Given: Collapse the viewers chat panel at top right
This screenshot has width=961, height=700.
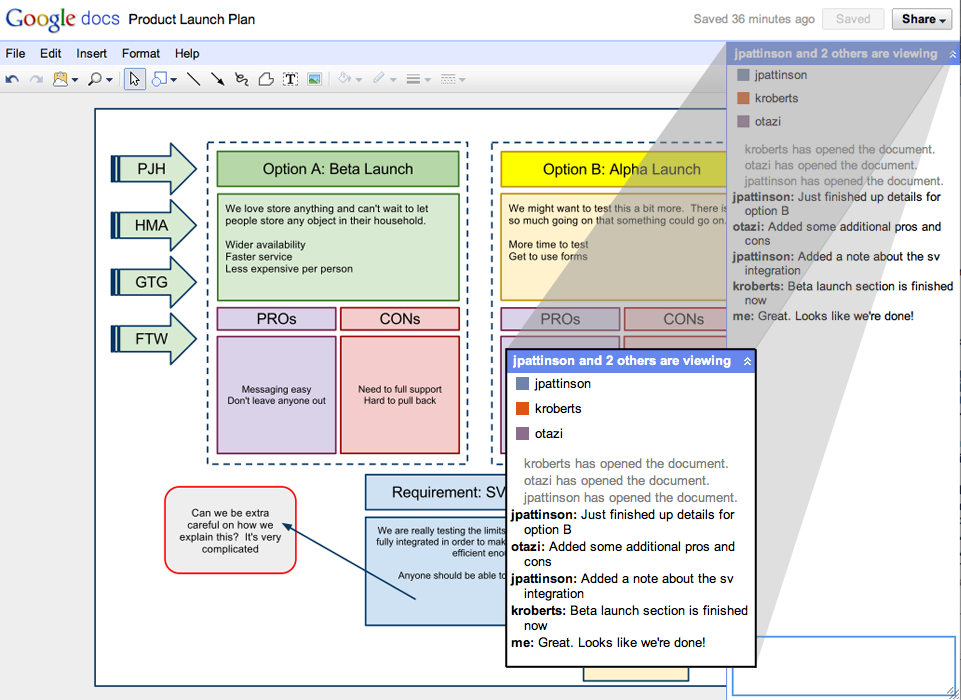Looking at the screenshot, I should [x=952, y=54].
